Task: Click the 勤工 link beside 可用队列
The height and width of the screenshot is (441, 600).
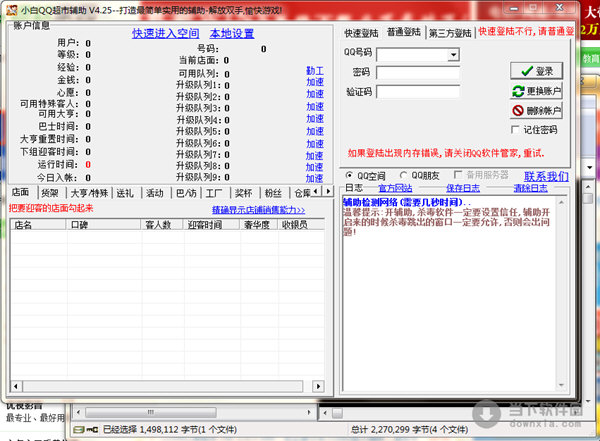Action: coord(315,71)
